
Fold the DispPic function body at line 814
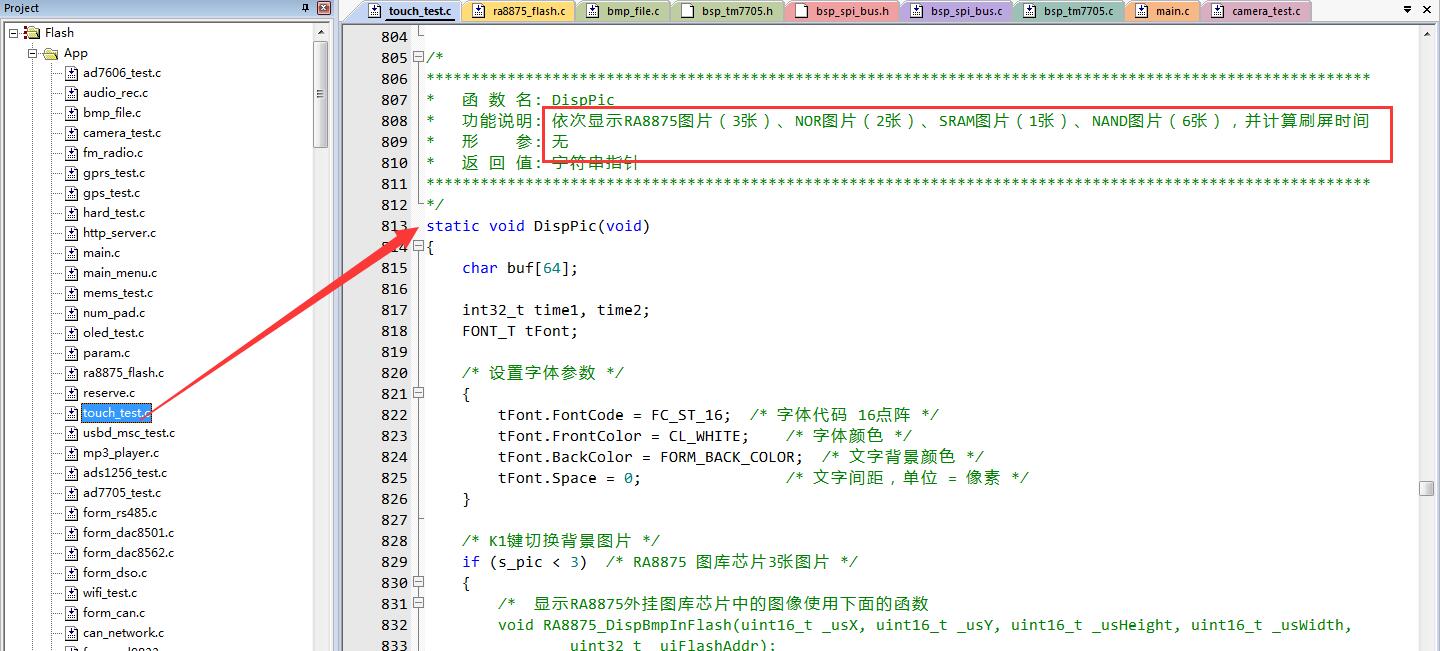(x=419, y=247)
